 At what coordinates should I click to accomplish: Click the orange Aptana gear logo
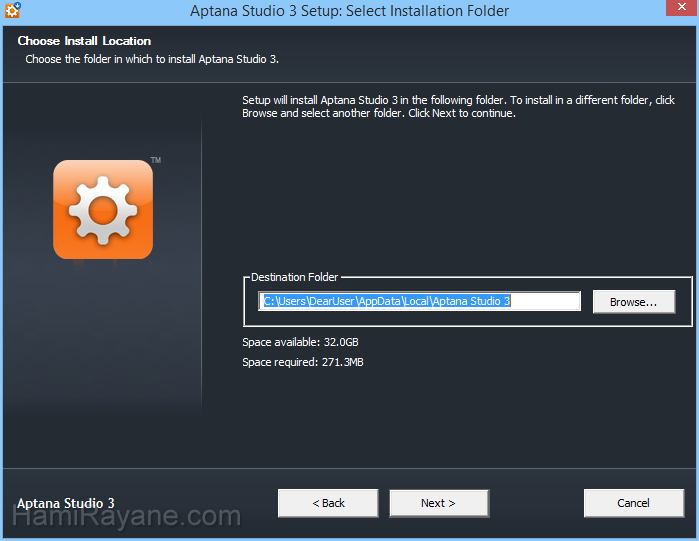[x=103, y=209]
